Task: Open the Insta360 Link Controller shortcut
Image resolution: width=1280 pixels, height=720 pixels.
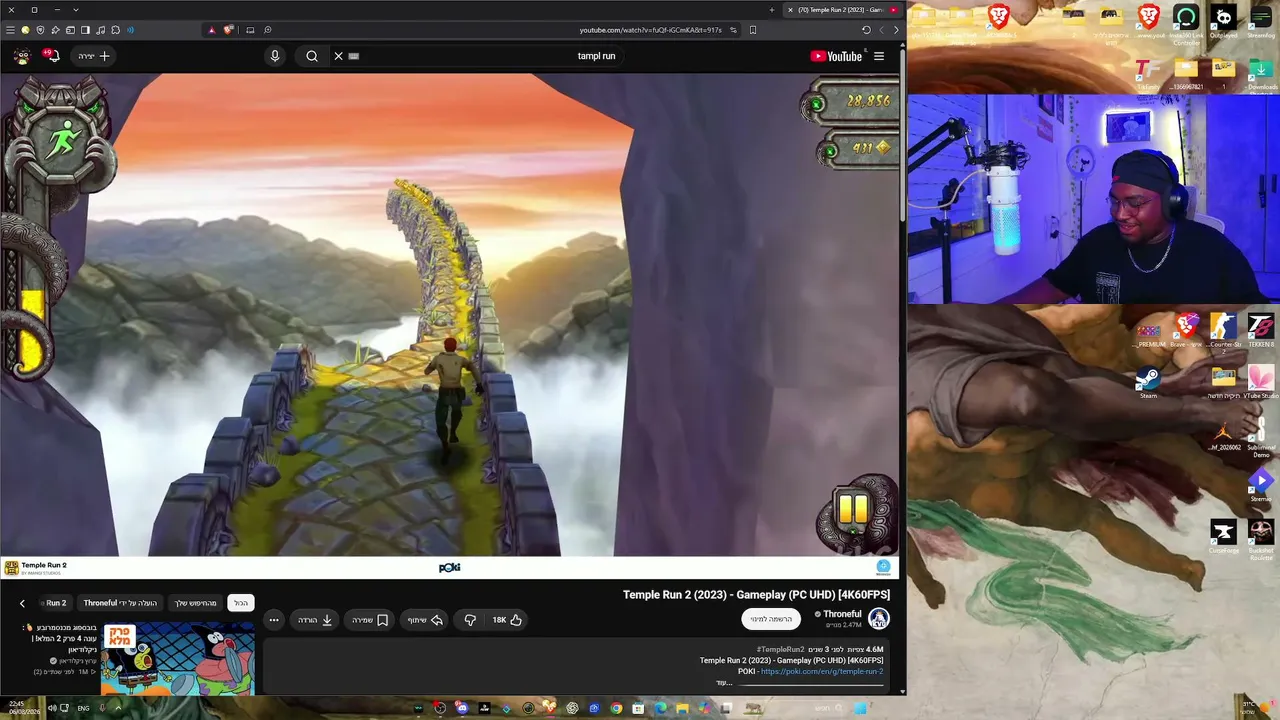Action: pos(1186,23)
